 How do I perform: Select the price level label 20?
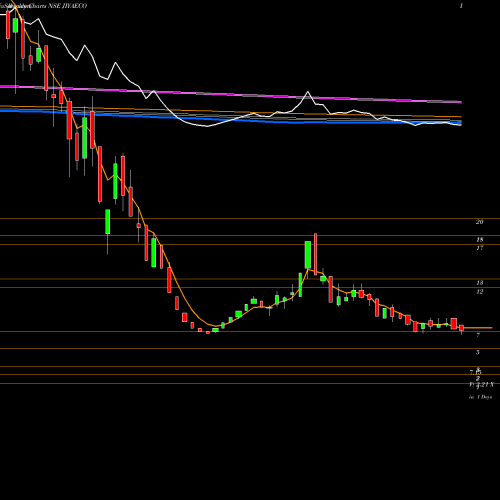click(x=480, y=222)
